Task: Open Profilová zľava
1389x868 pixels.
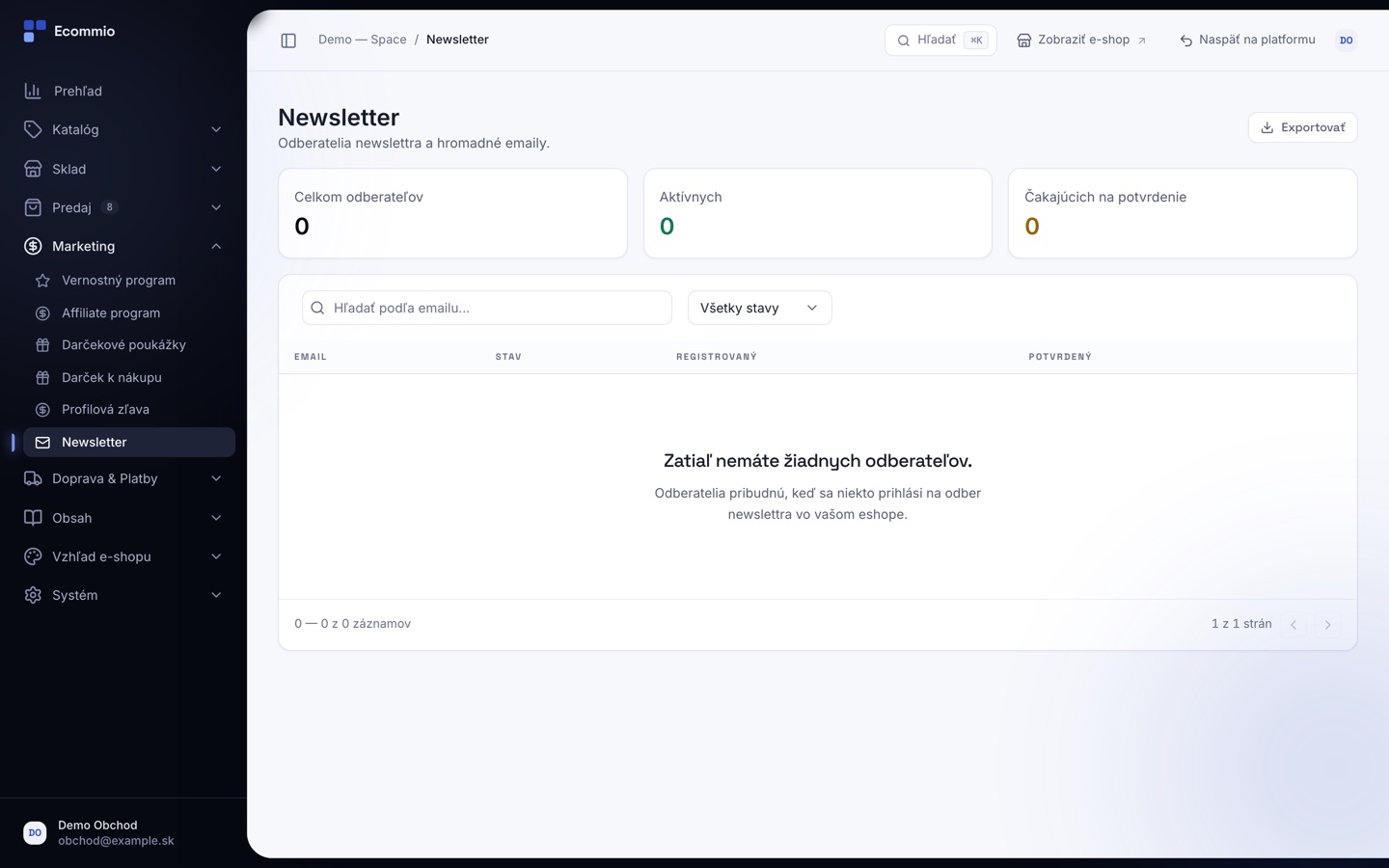Action: click(129, 410)
